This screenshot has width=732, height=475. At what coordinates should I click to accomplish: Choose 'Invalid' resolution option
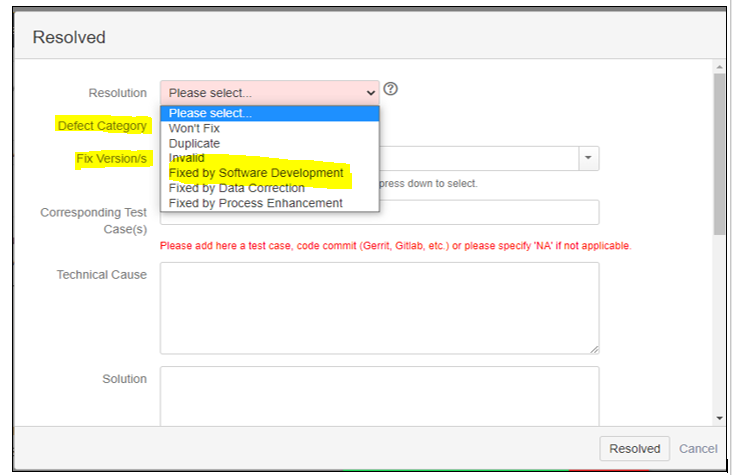pos(269,158)
